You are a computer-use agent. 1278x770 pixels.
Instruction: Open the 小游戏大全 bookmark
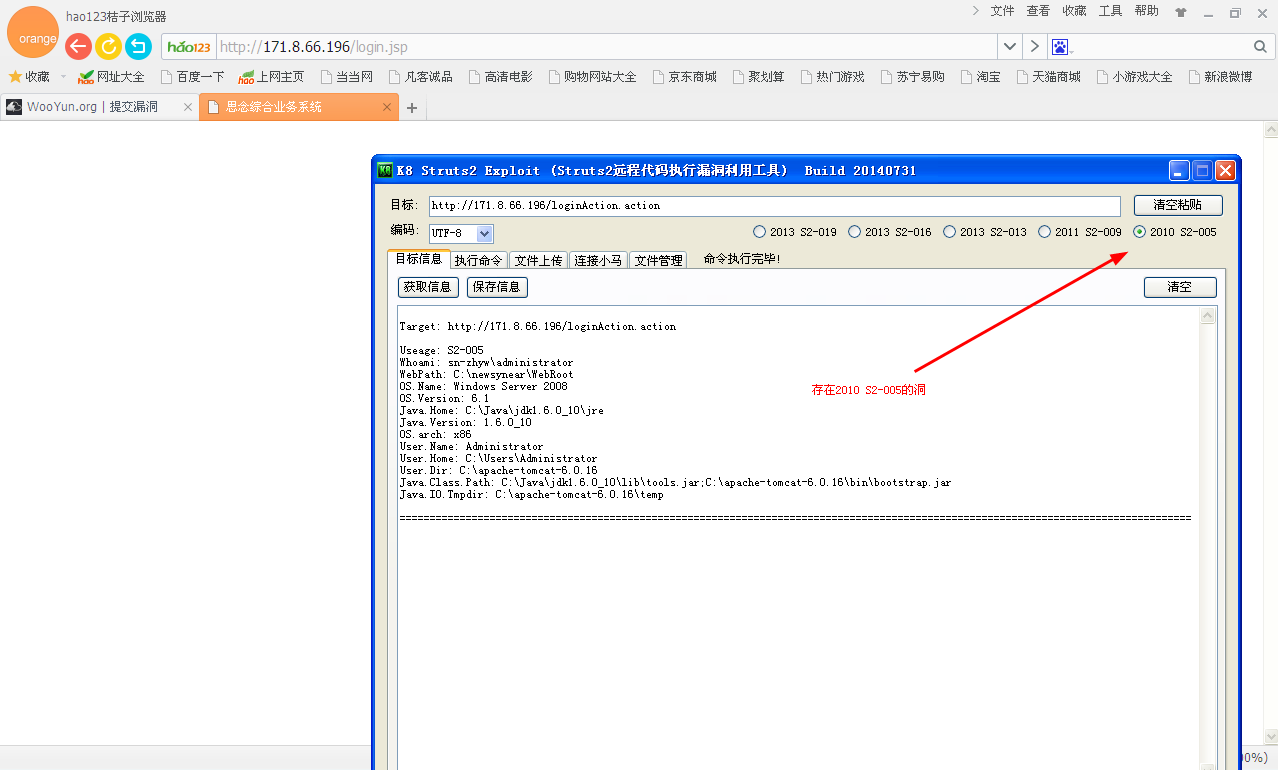tap(1134, 76)
